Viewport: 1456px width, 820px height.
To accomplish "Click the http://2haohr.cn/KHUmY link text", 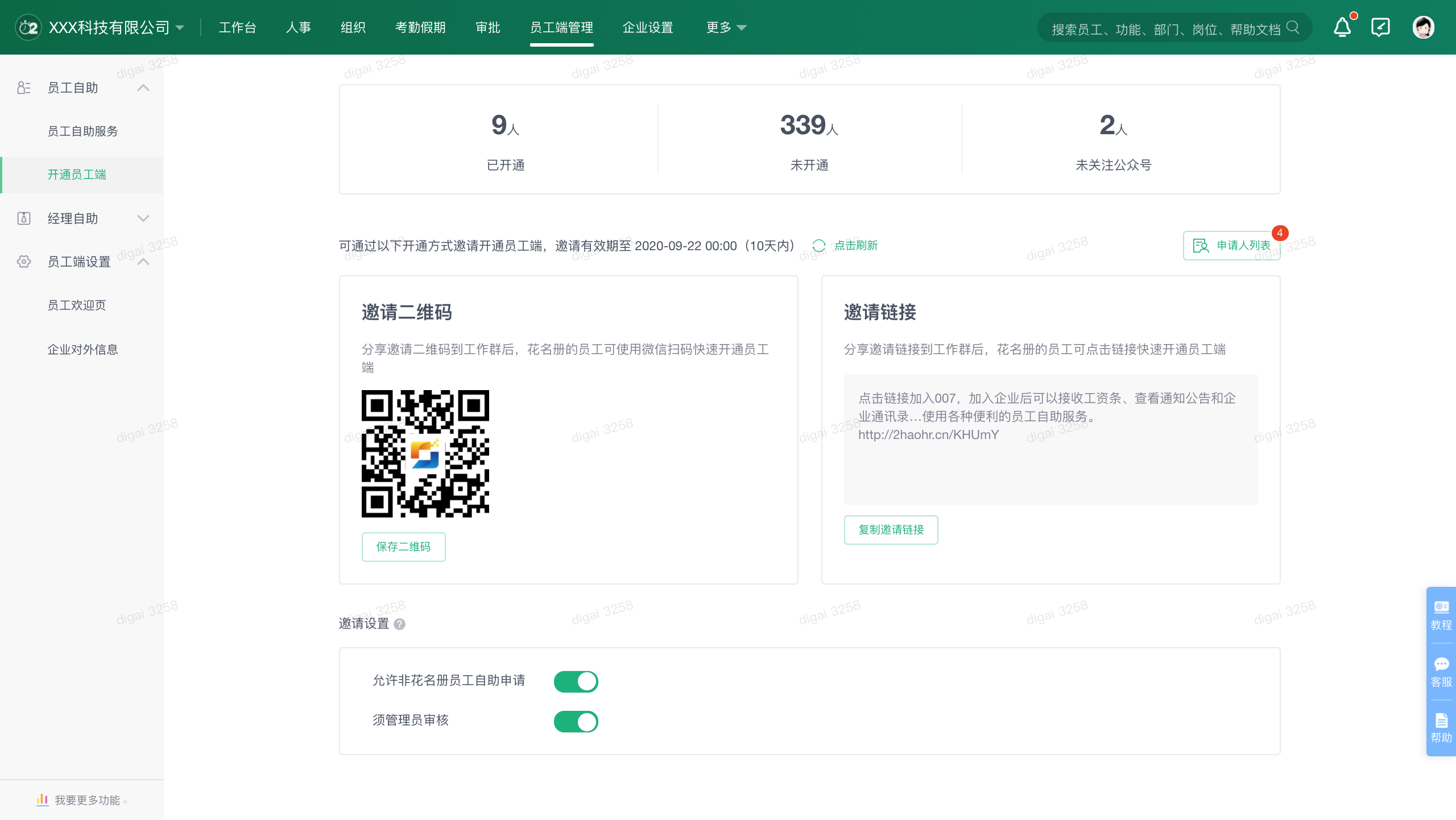I will click(x=928, y=435).
